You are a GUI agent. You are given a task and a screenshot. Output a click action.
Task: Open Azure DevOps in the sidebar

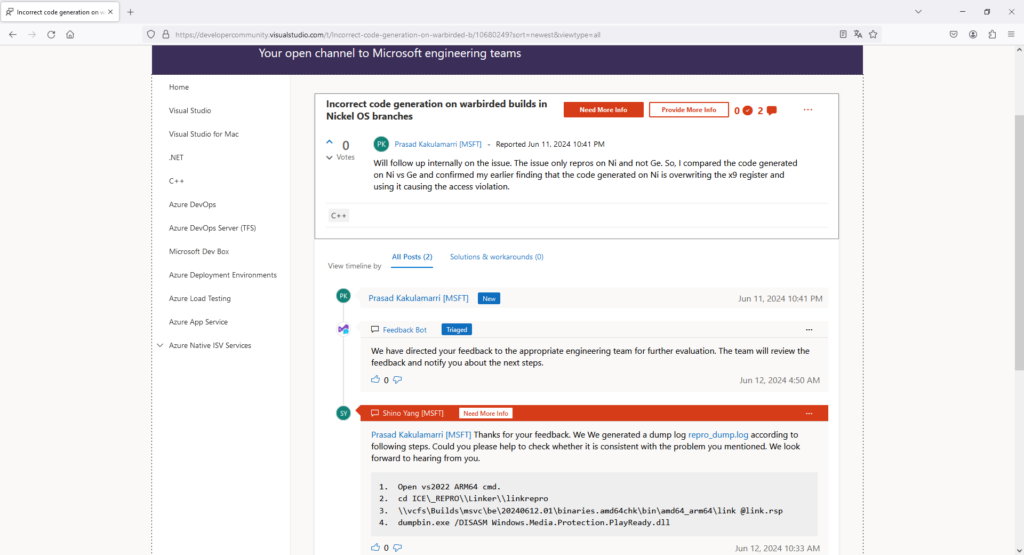(x=192, y=204)
